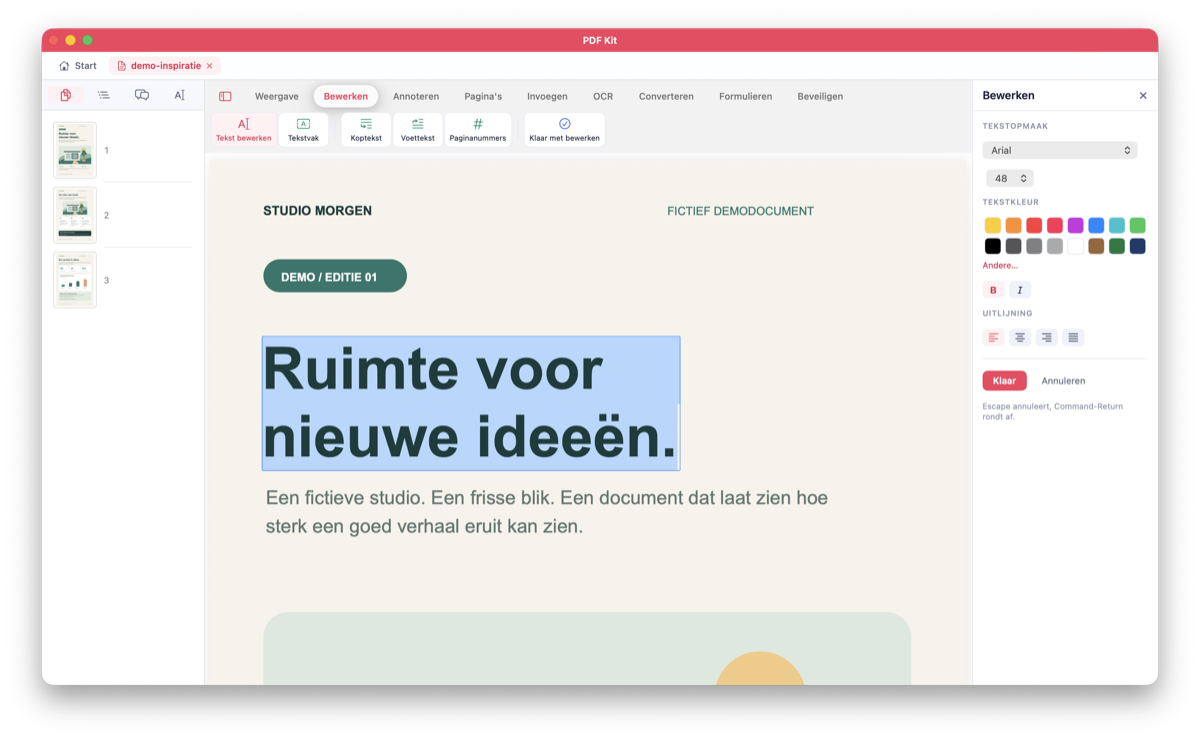The height and width of the screenshot is (740, 1200).
Task: Open page 3 thumbnail
Action: (75, 280)
